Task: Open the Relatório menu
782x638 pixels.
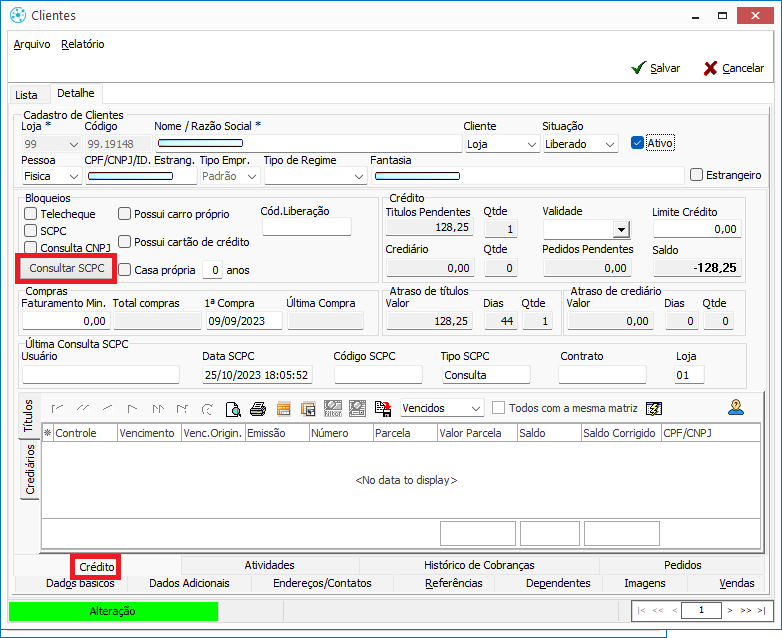Action: [83, 44]
